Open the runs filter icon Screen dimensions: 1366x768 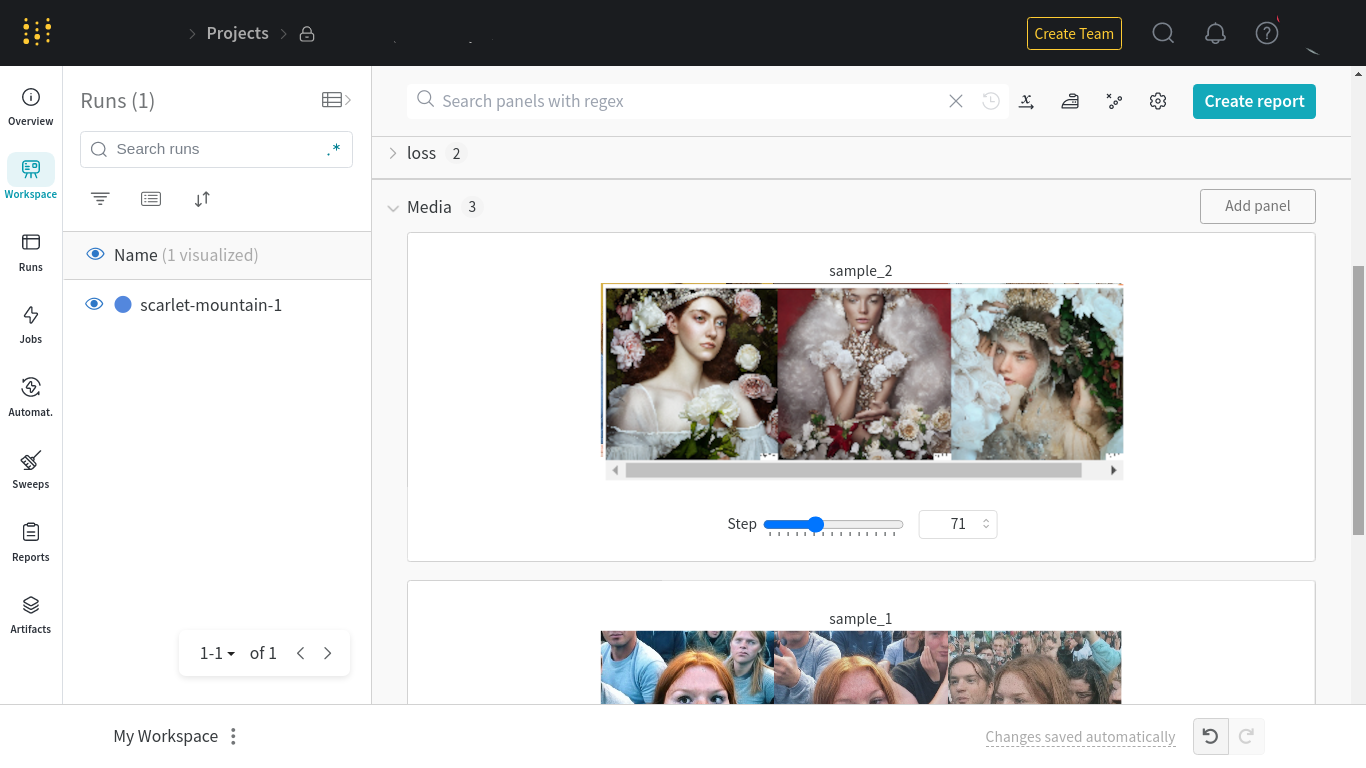pyautogui.click(x=100, y=199)
